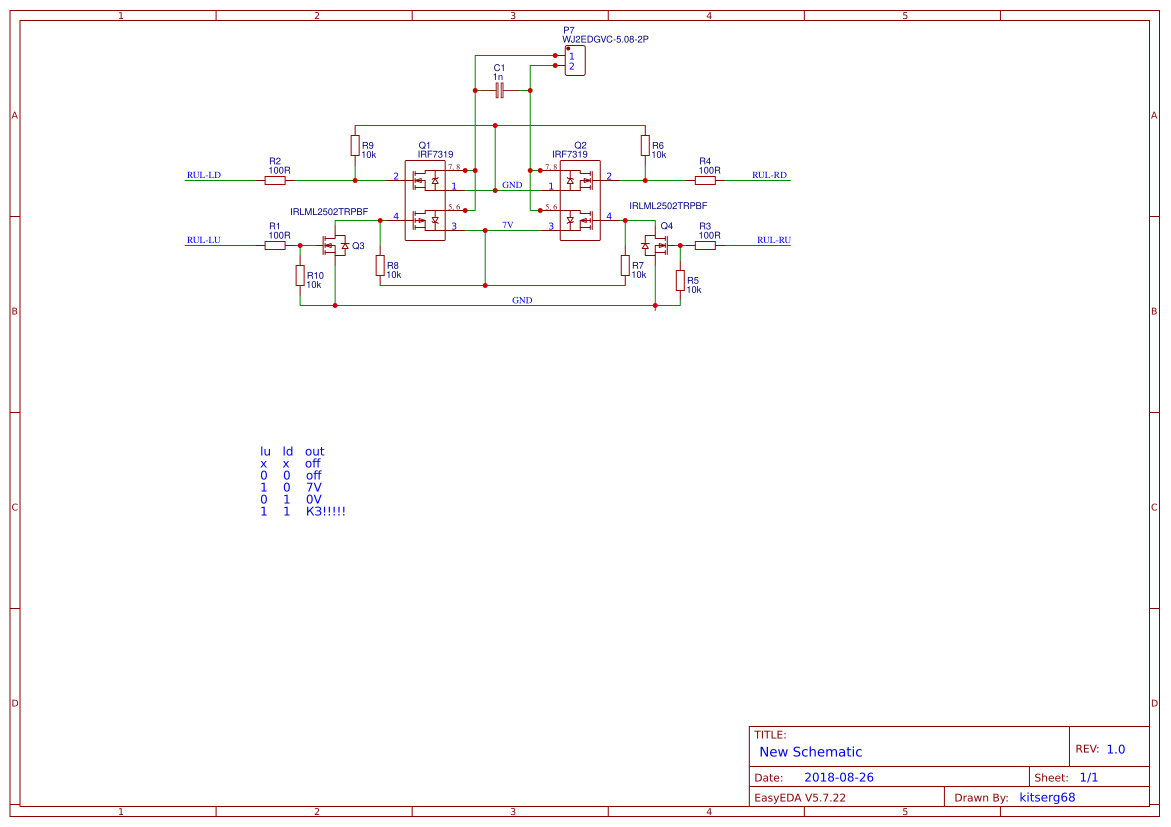Image resolution: width=1171 pixels, height=827 pixels.
Task: Select the C1 1n capacitor symbol
Action: (x=497, y=88)
